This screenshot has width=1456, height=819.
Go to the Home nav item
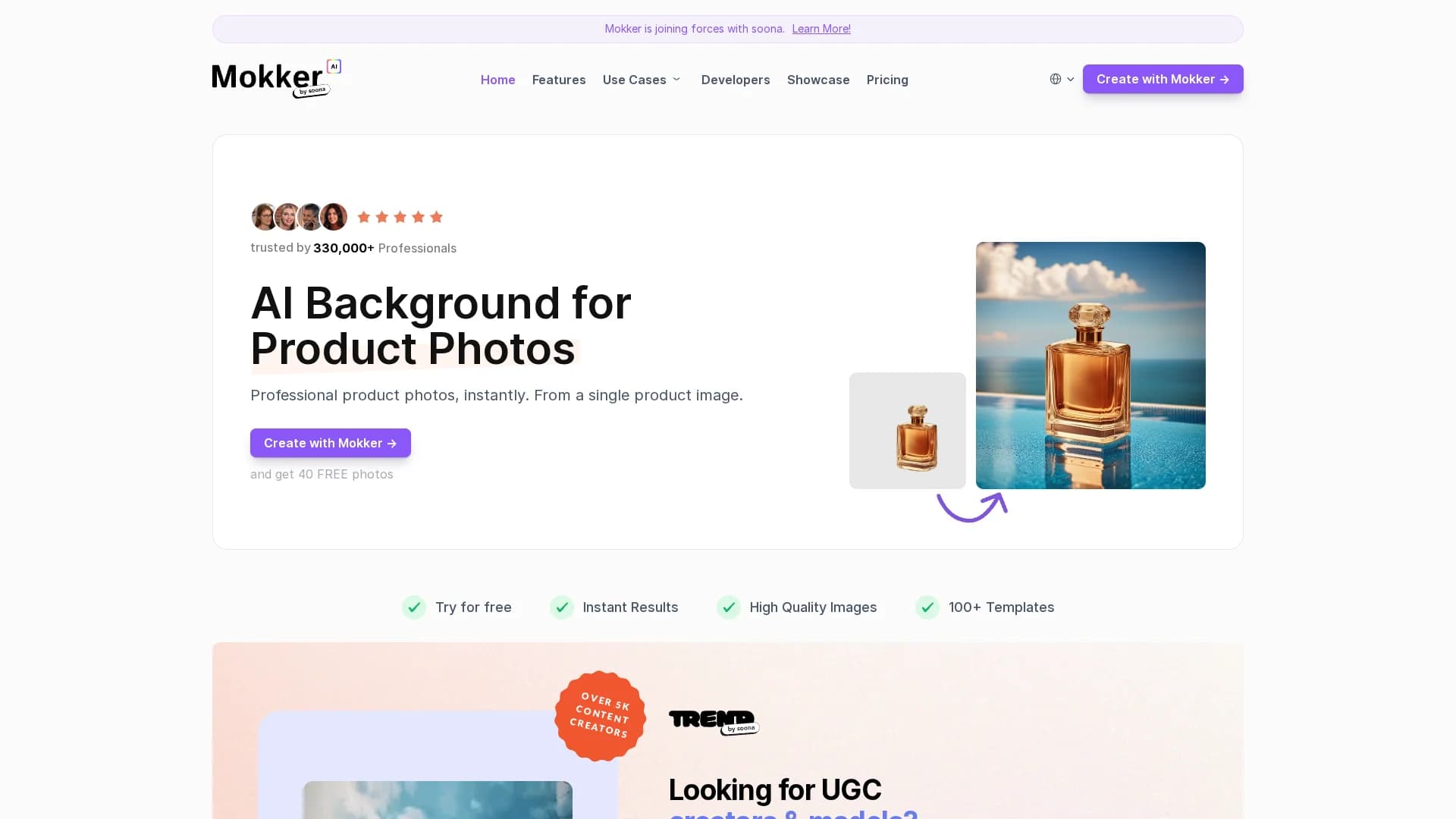497,80
